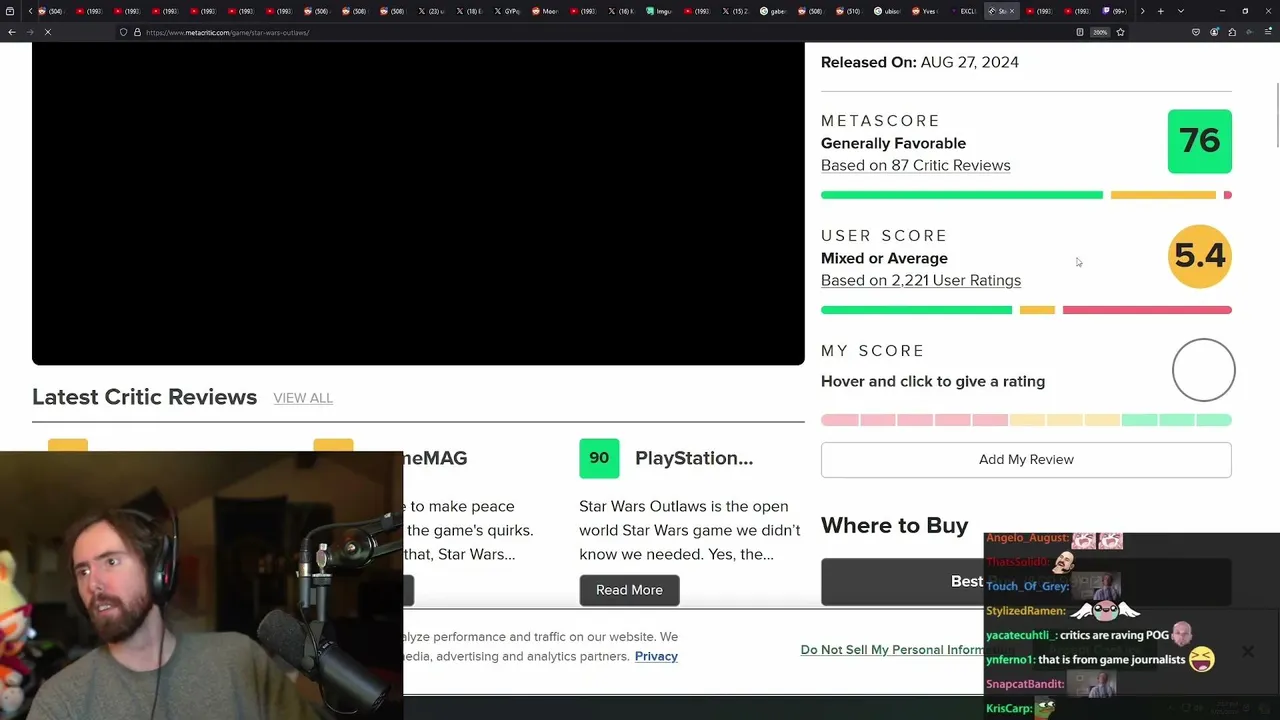Screen dimensions: 1280x720
Task: Open 'Based on 87 Critic Reviews' link
Action: (x=915, y=165)
